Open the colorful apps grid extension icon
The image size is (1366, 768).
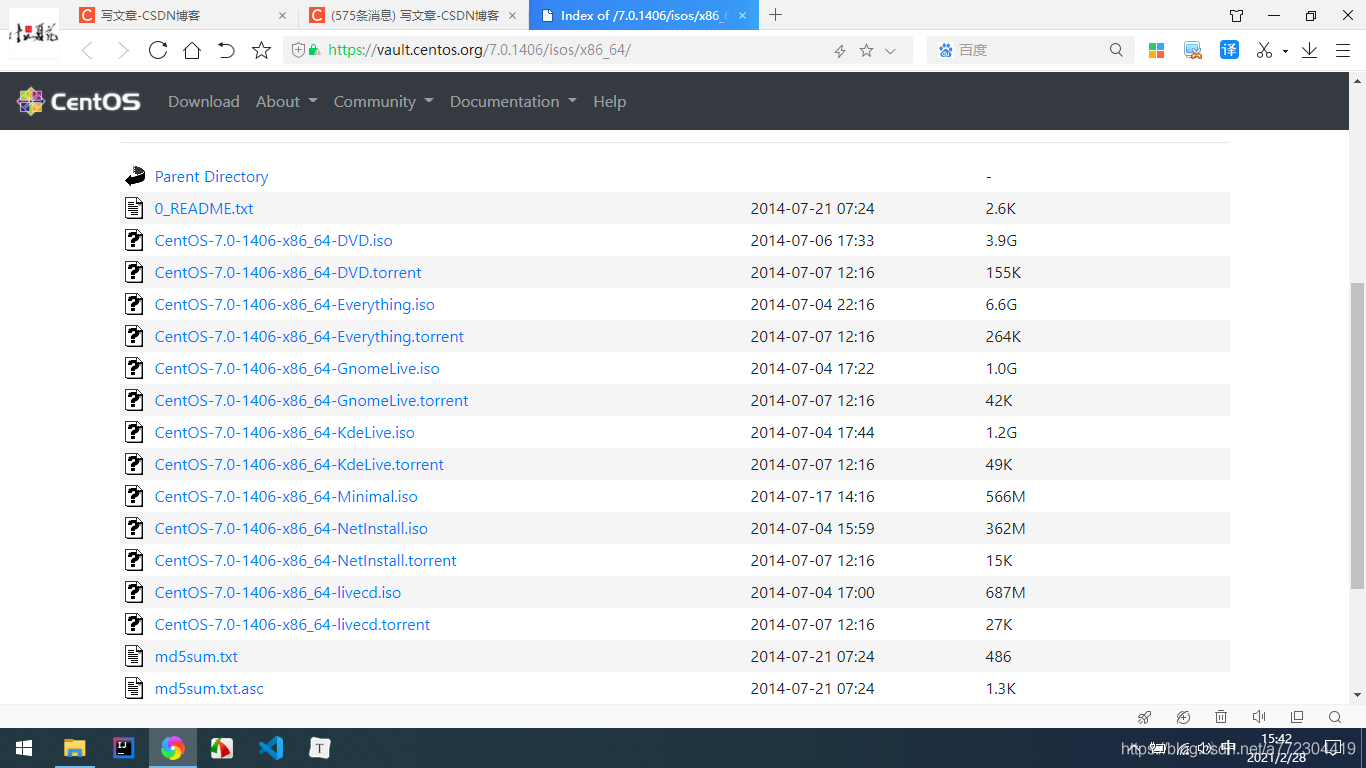coord(1157,50)
